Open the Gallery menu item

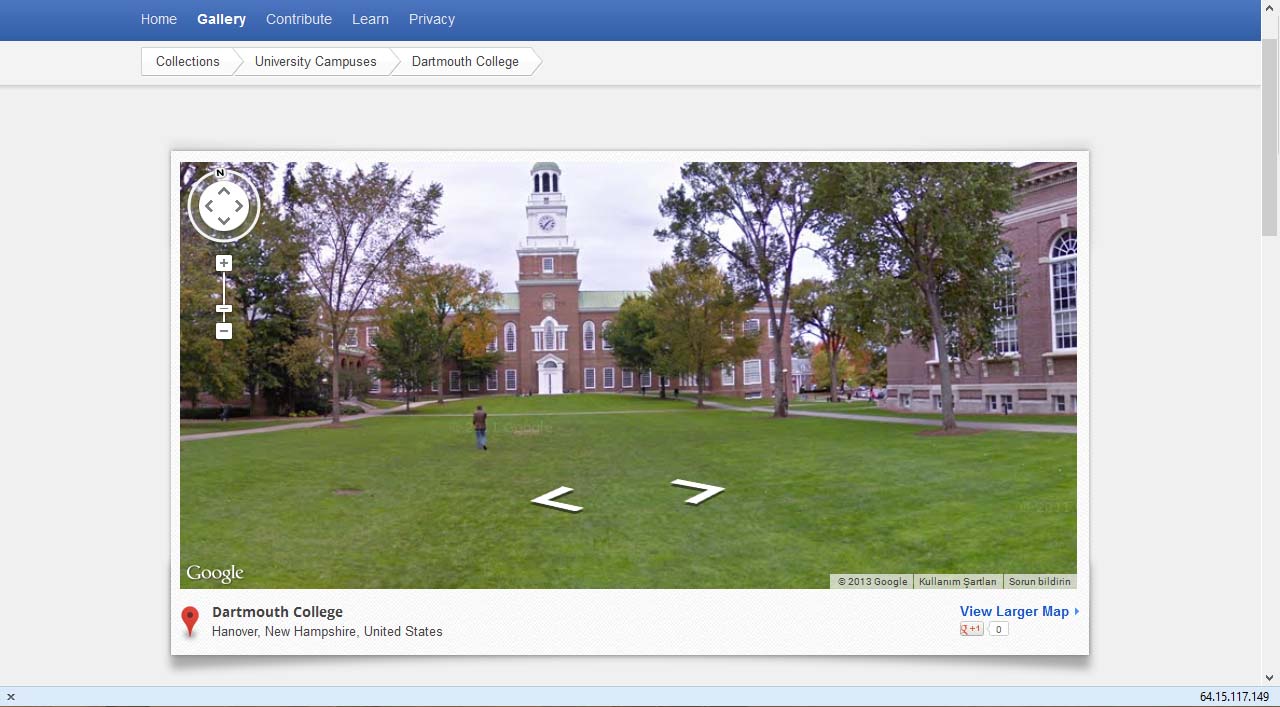(221, 19)
